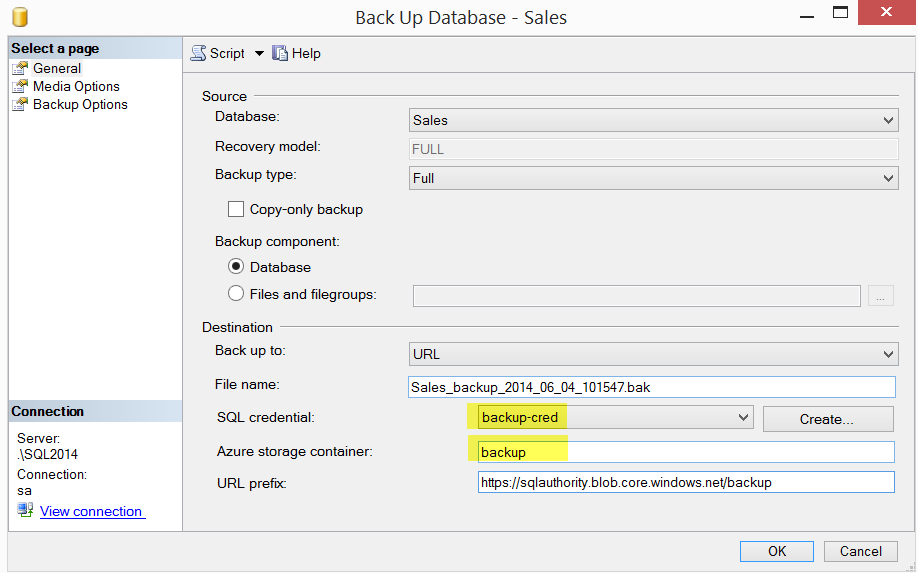This screenshot has width=918, height=573.
Task: Switch to the Backup Options page
Action: [80, 104]
